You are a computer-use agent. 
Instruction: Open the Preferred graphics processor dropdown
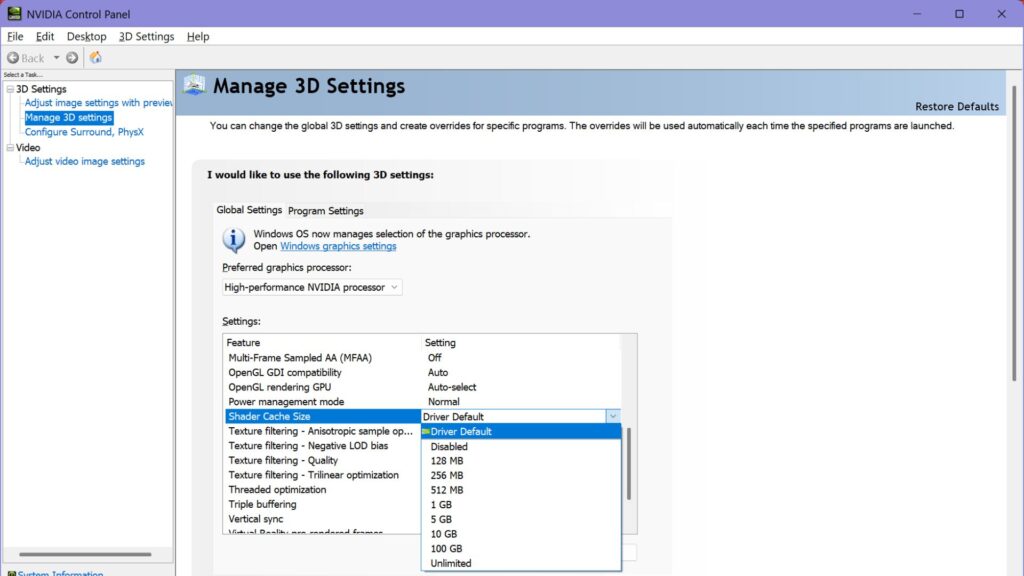396,287
